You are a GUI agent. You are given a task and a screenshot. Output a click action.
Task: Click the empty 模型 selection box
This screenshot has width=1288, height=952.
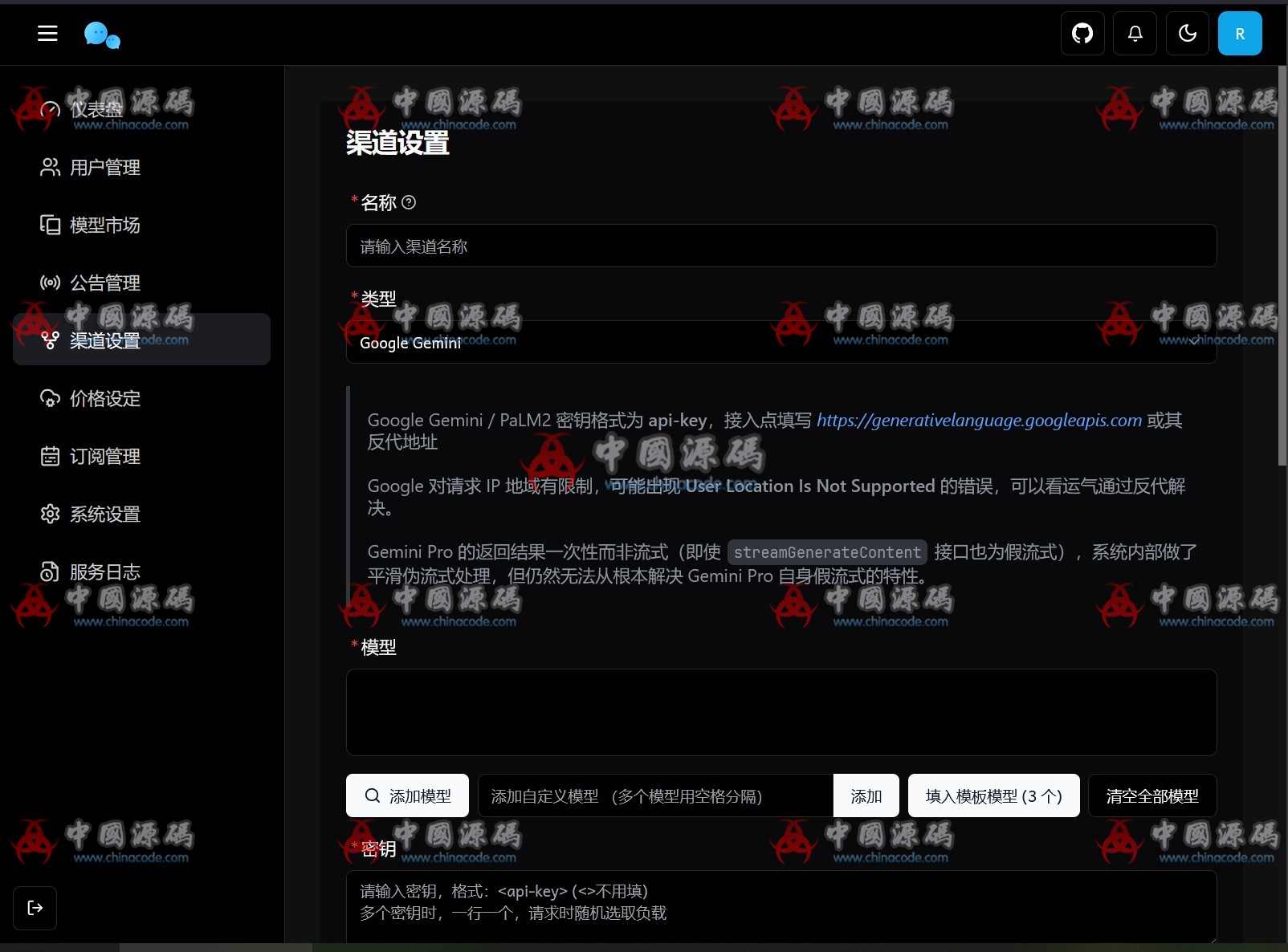coord(781,712)
